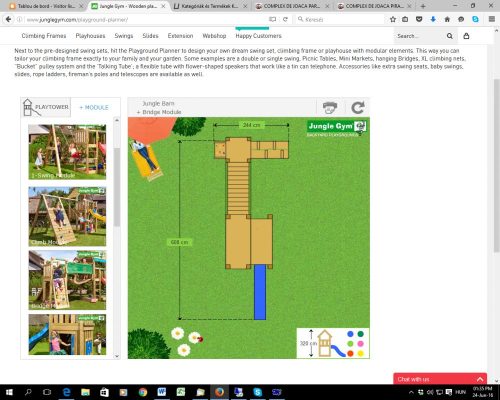
Task: Select the Climb Module thumbnail
Action: [x=67, y=216]
